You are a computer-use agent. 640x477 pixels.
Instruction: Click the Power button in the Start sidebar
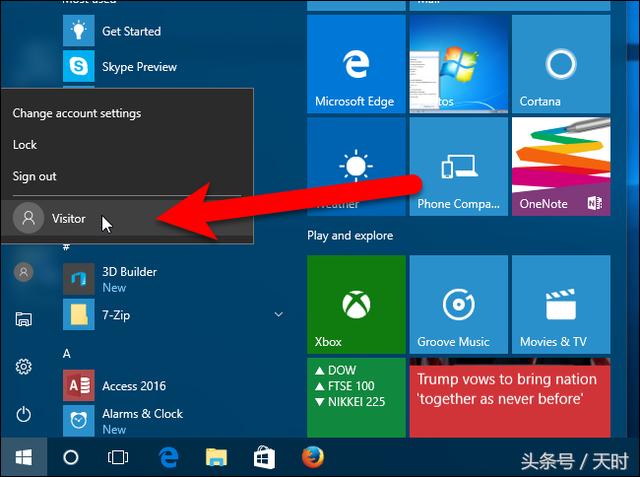coord(24,414)
